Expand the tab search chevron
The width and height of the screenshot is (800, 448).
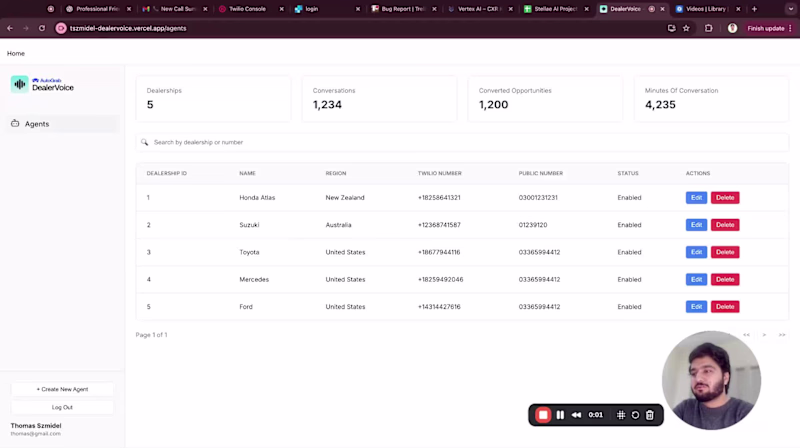(791, 9)
